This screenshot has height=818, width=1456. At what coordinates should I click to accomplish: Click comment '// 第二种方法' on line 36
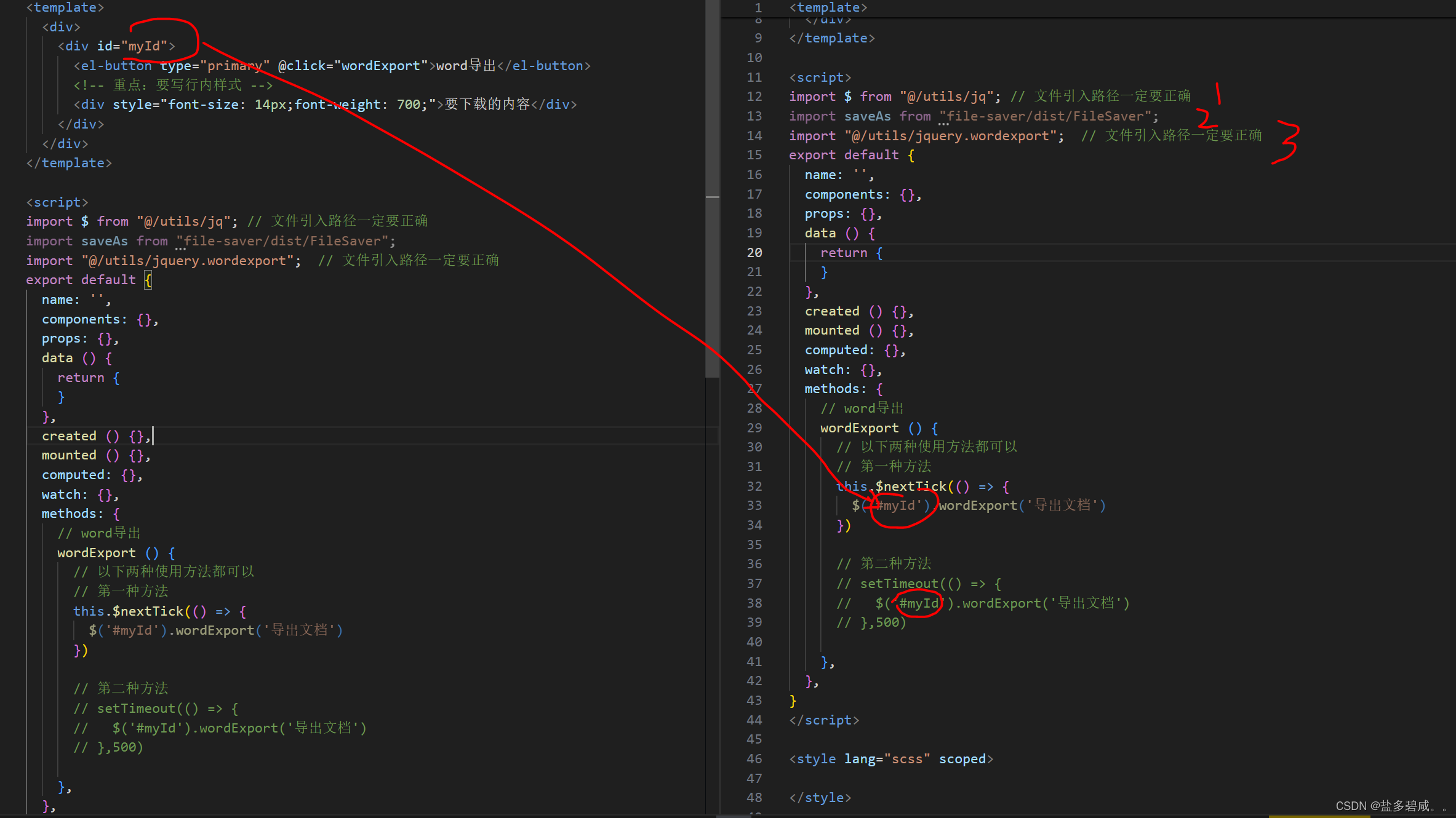[884, 563]
